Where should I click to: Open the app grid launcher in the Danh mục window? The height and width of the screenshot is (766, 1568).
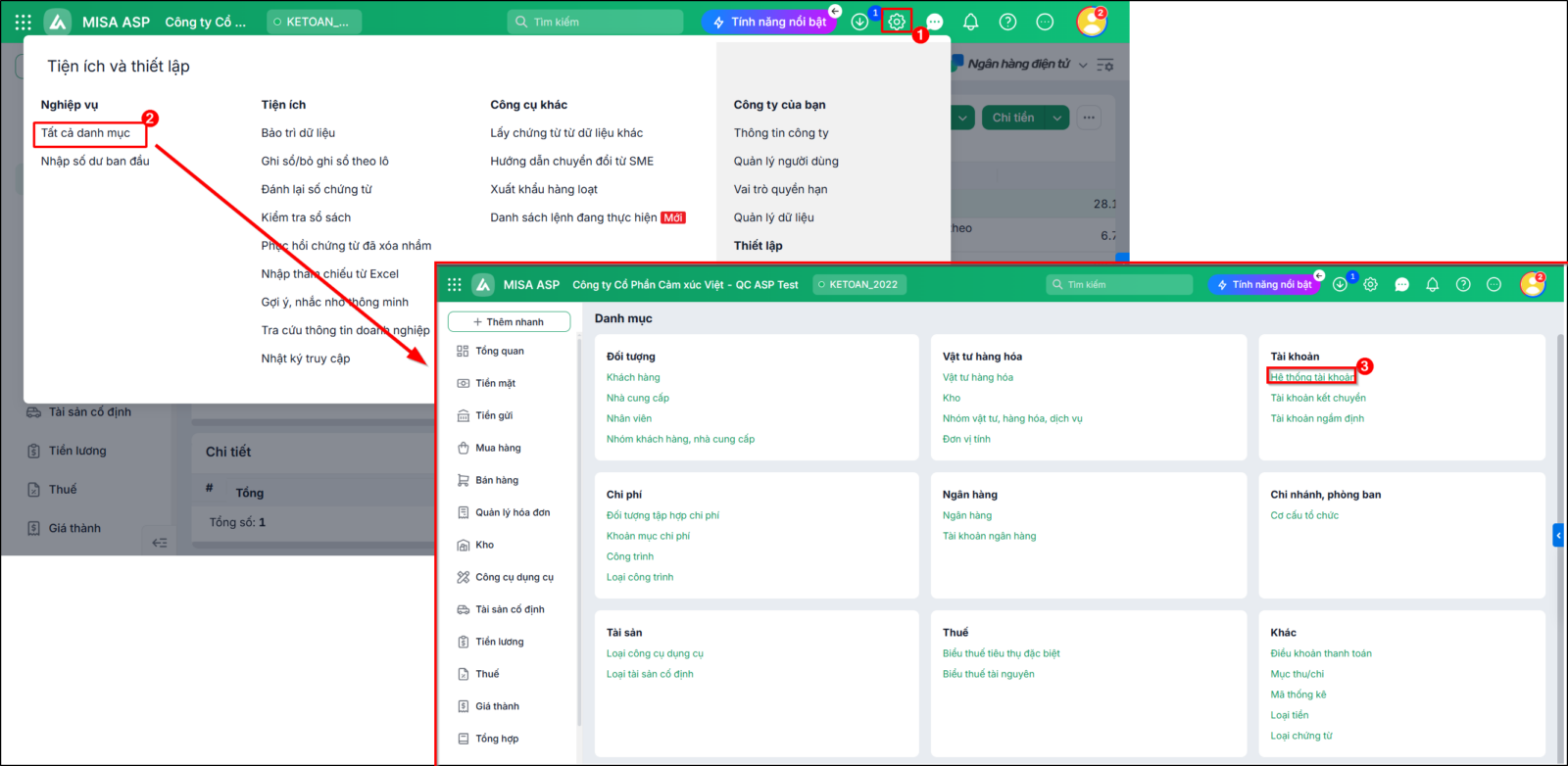[x=455, y=284]
